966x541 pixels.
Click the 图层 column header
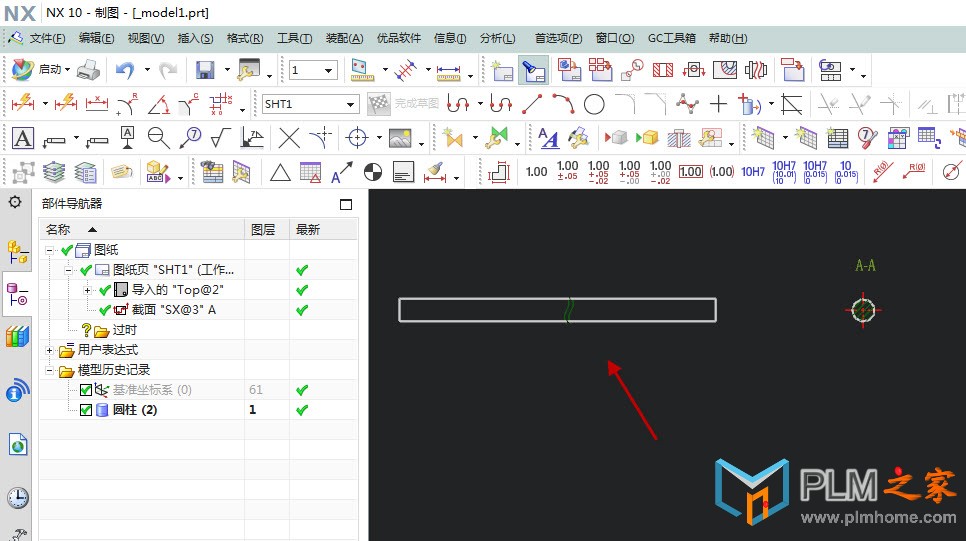267,230
